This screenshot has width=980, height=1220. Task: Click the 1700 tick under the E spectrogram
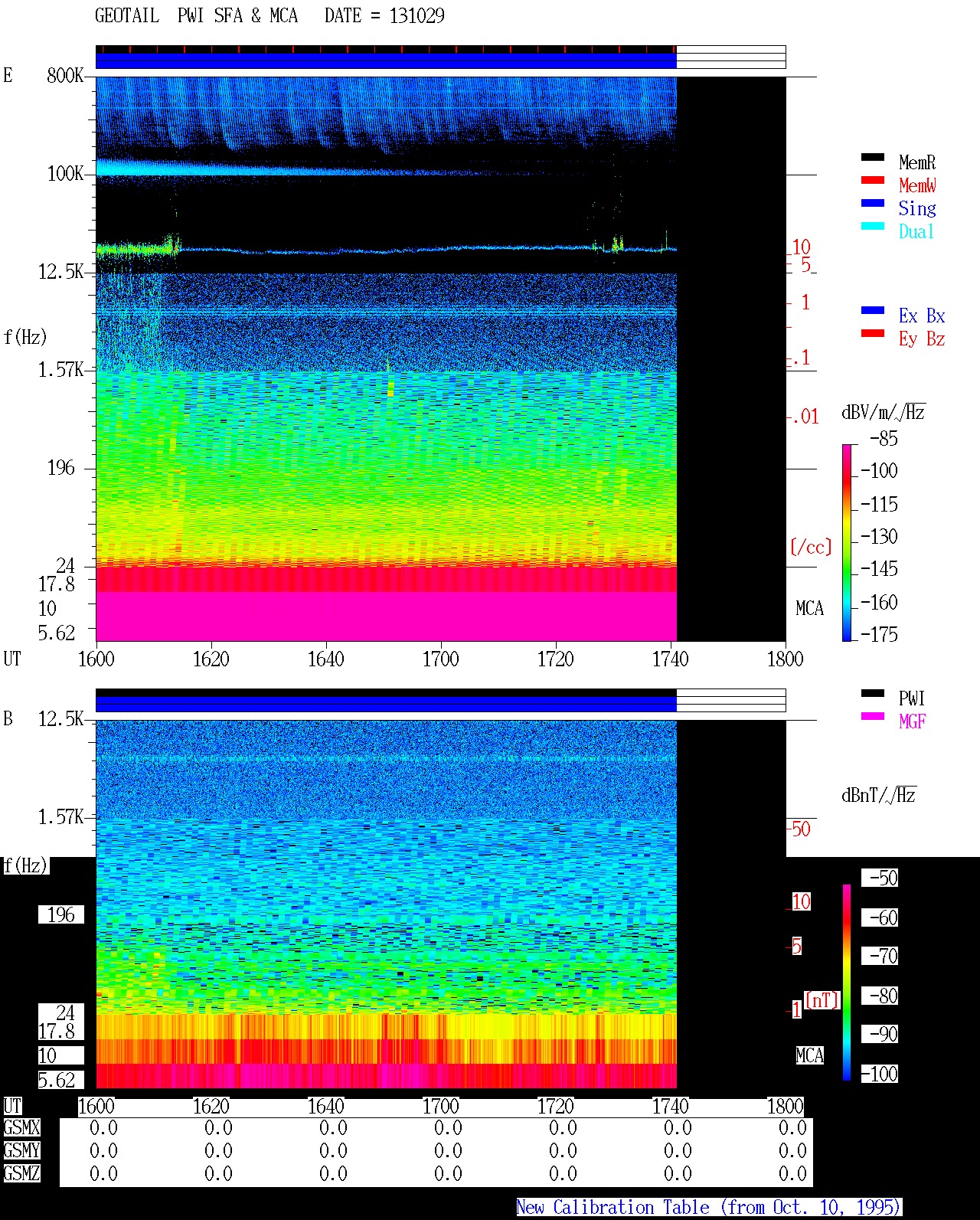pyautogui.click(x=441, y=659)
